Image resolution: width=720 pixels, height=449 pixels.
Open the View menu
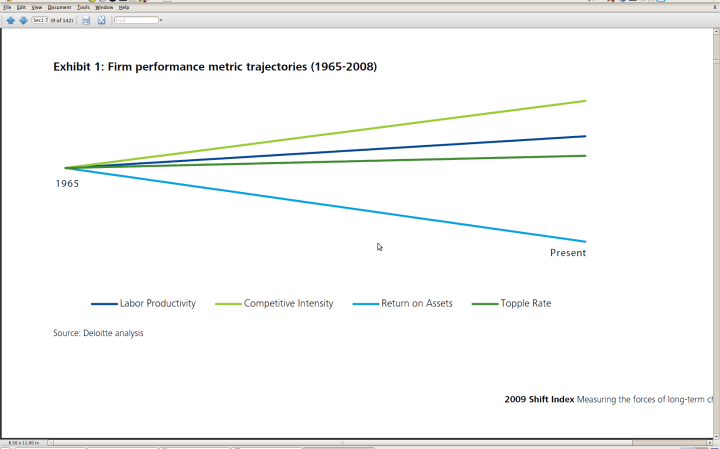tap(36, 7)
